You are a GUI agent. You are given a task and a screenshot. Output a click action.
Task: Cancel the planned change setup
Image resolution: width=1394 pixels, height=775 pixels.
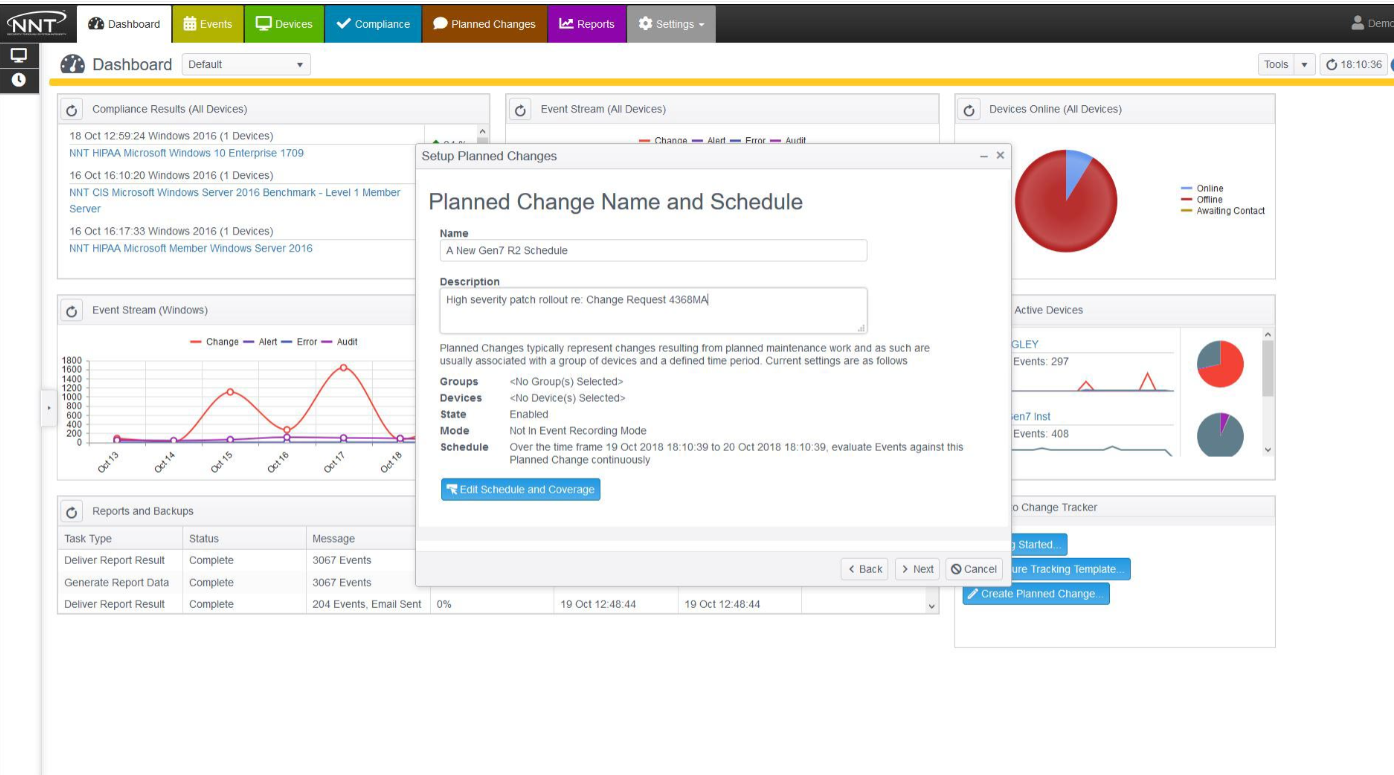(x=974, y=569)
